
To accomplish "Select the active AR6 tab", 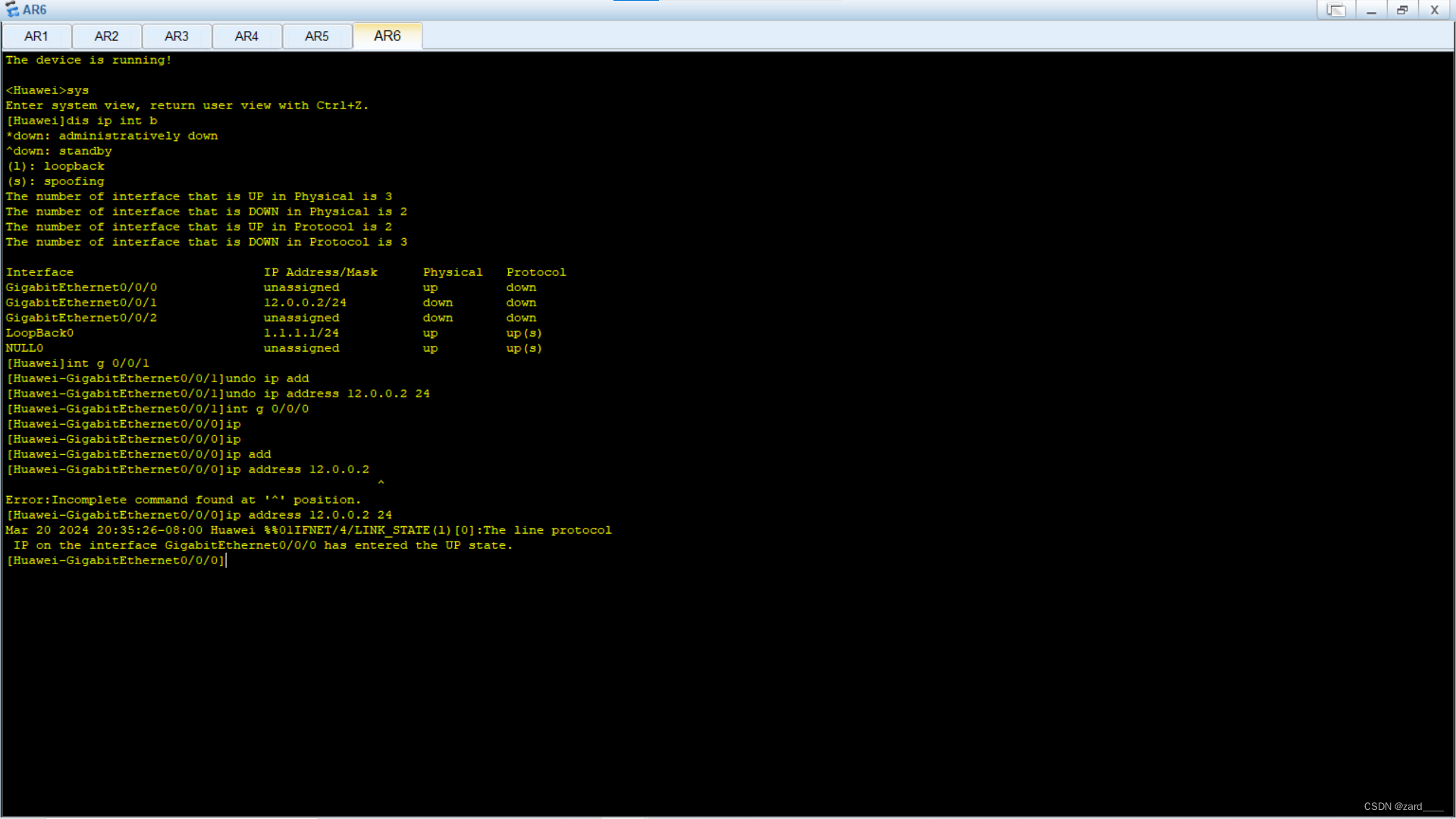I will (x=388, y=36).
